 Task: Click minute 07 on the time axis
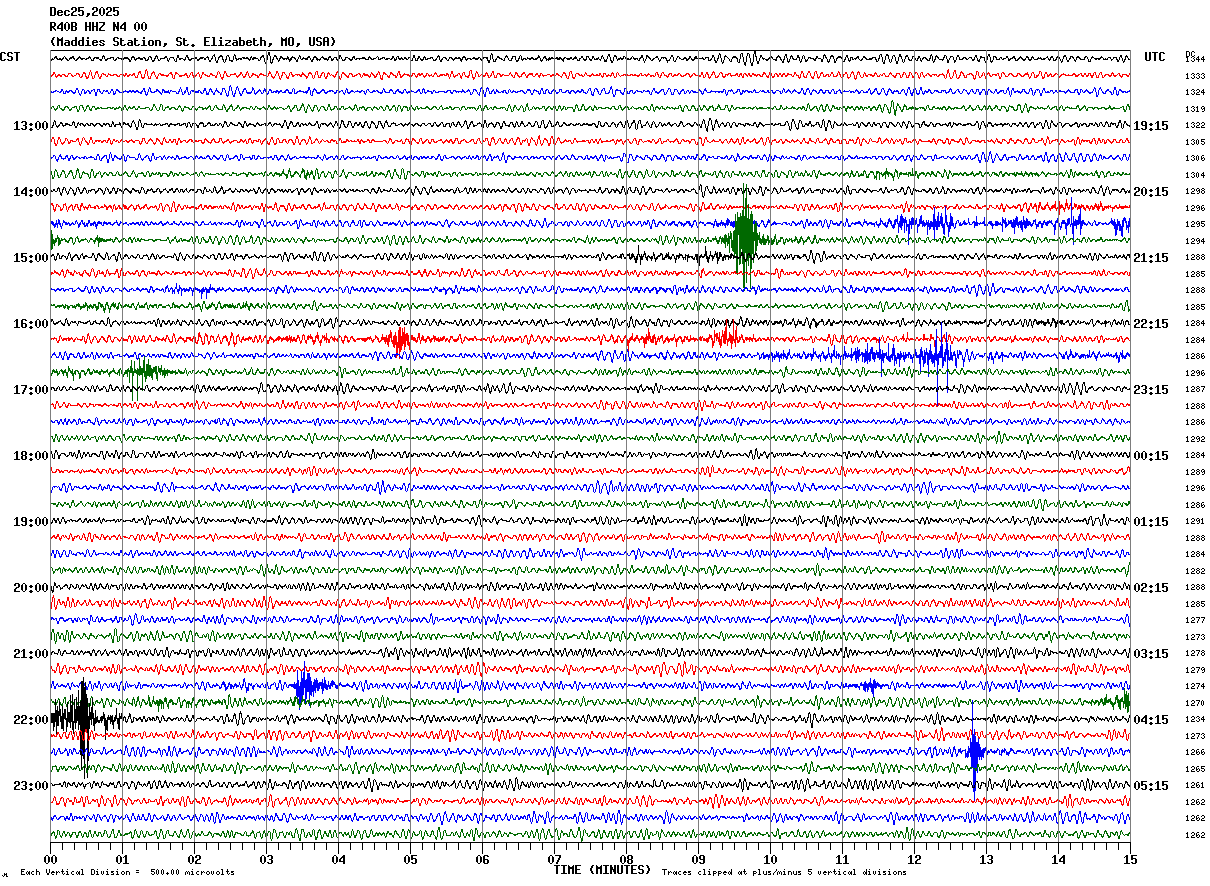pyautogui.click(x=554, y=860)
